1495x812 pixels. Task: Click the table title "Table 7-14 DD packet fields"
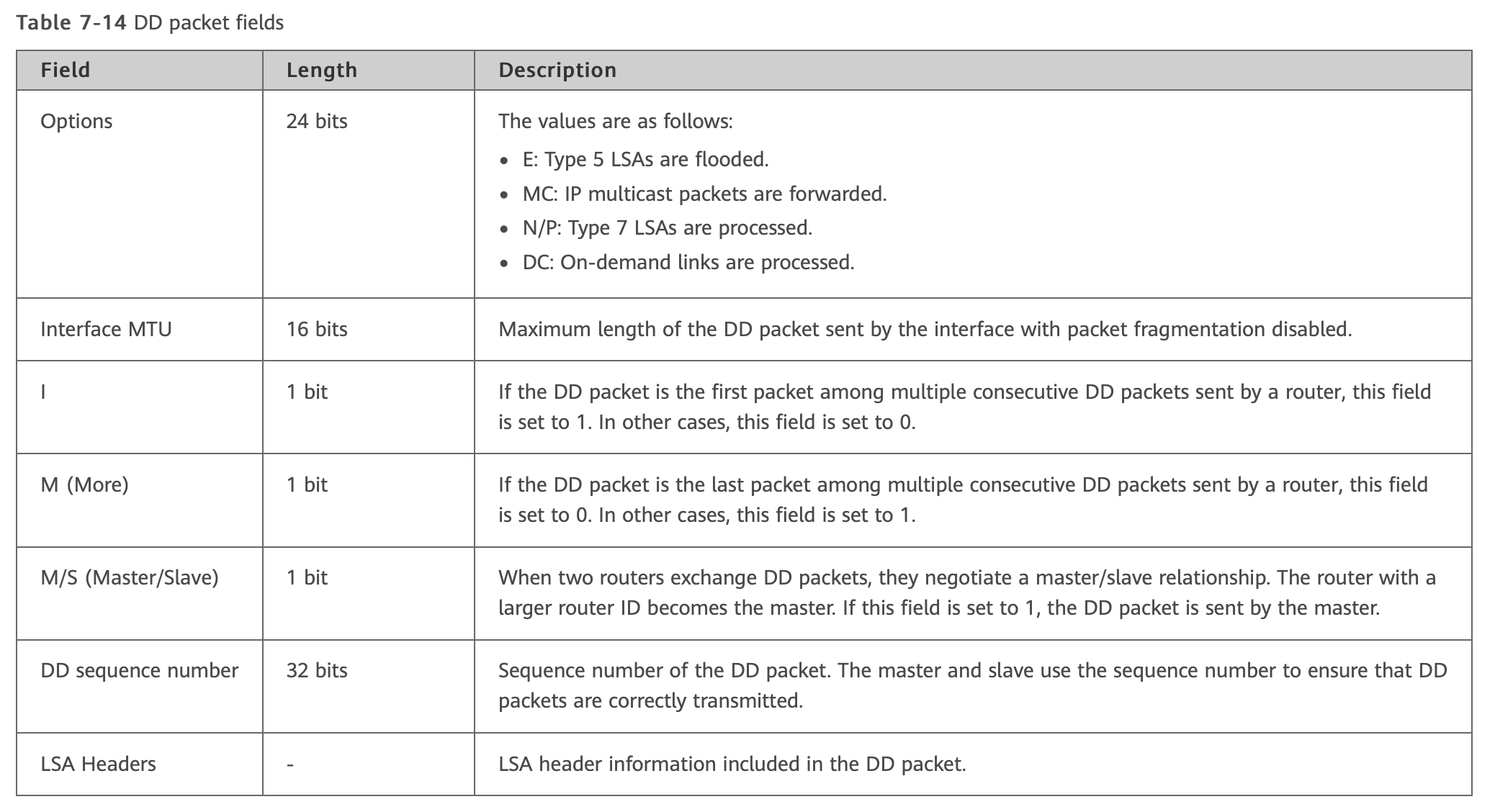(x=150, y=23)
